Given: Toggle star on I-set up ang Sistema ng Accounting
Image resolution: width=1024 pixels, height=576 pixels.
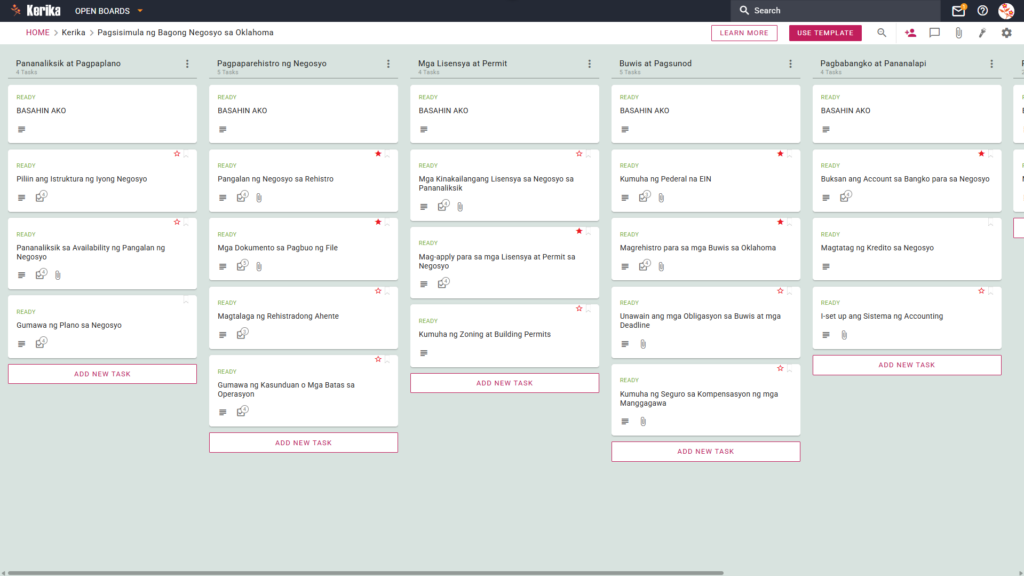Looking at the screenshot, I should (x=981, y=291).
